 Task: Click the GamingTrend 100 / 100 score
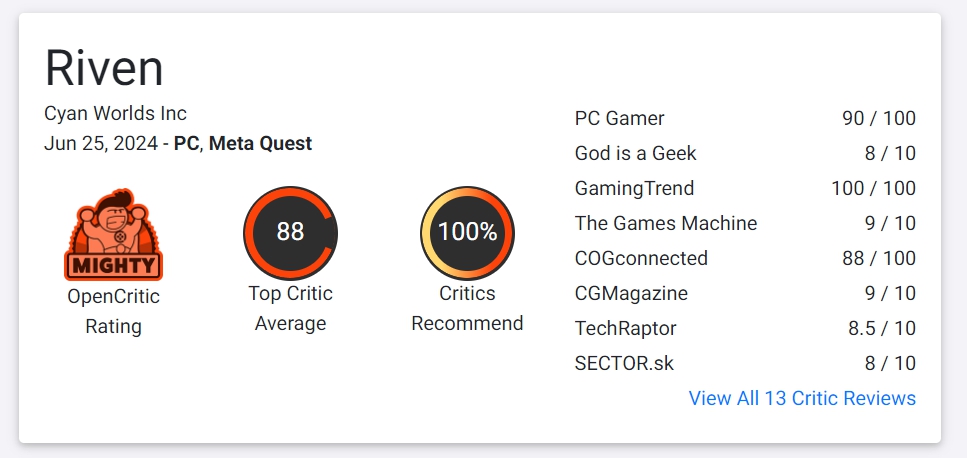pyautogui.click(x=873, y=188)
